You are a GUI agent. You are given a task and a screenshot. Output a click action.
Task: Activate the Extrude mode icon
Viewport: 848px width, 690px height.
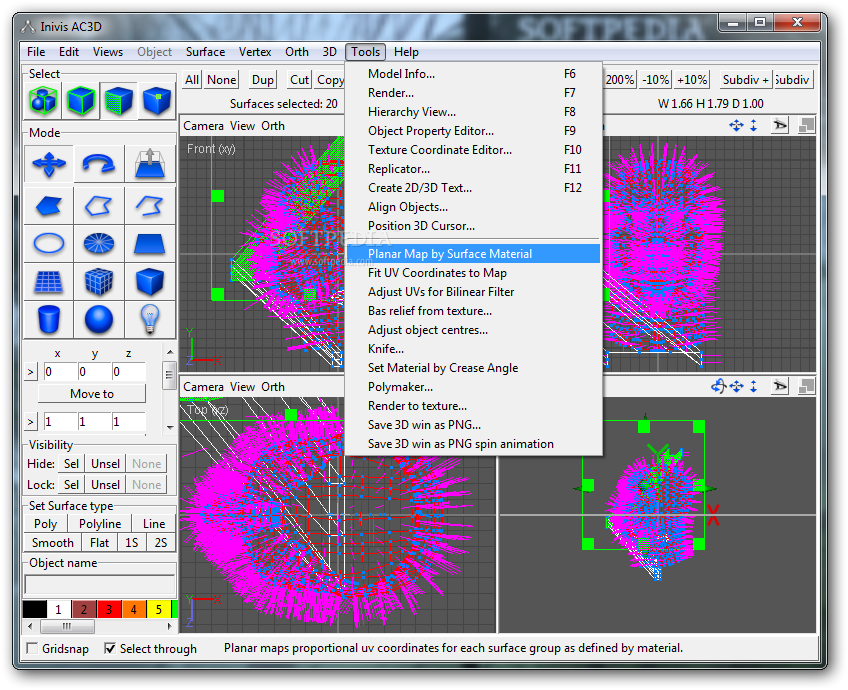point(150,164)
